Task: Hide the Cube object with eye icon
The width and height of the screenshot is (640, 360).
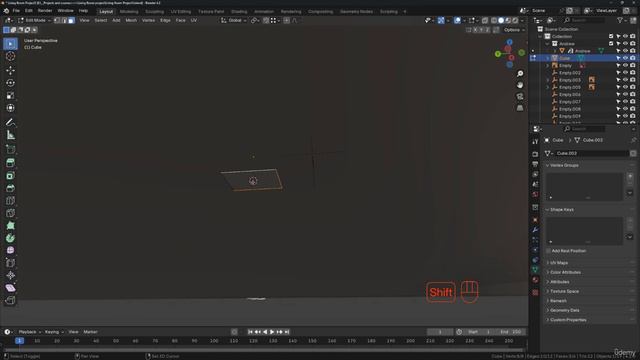Action: [x=625, y=58]
